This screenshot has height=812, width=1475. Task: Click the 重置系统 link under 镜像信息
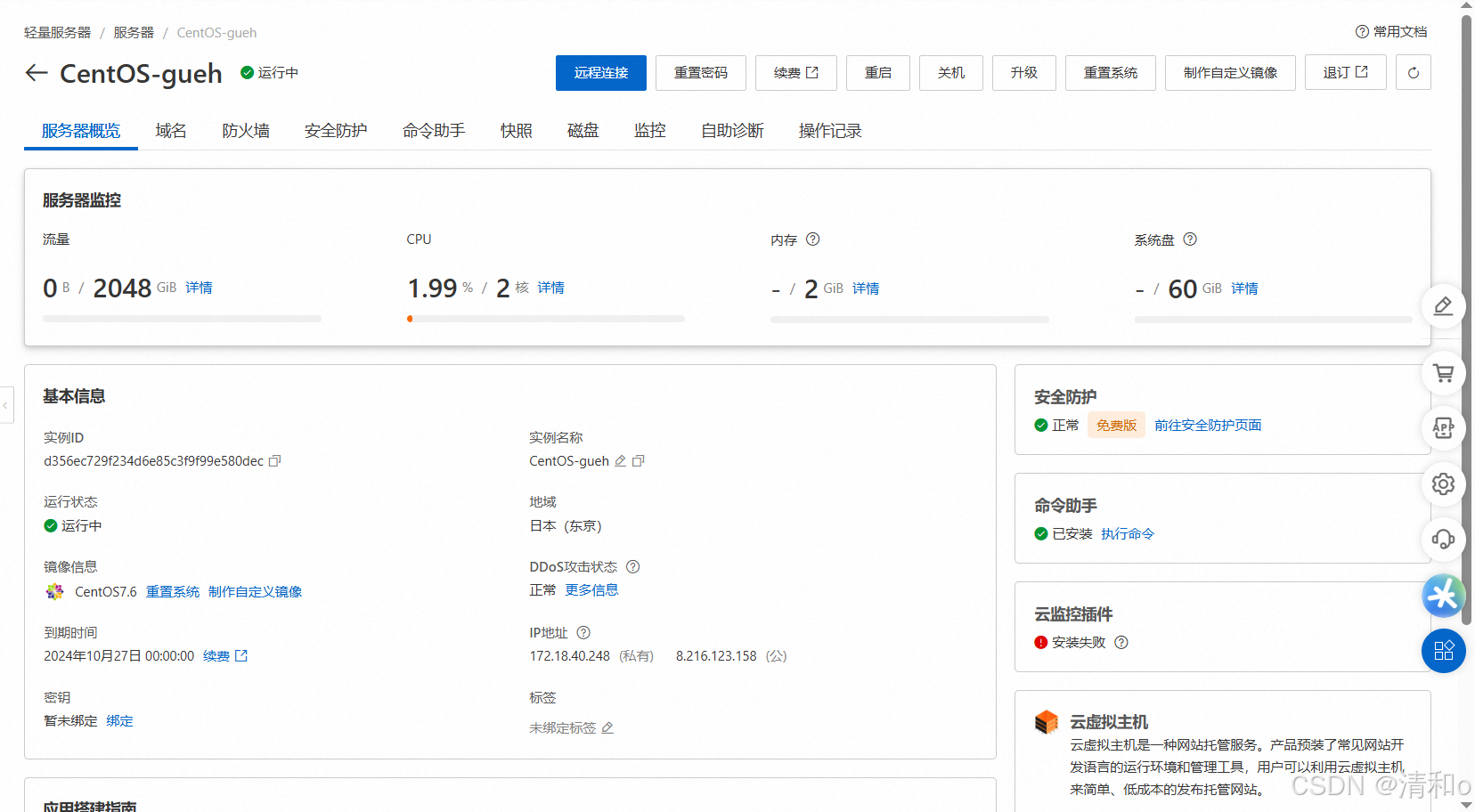pos(173,592)
